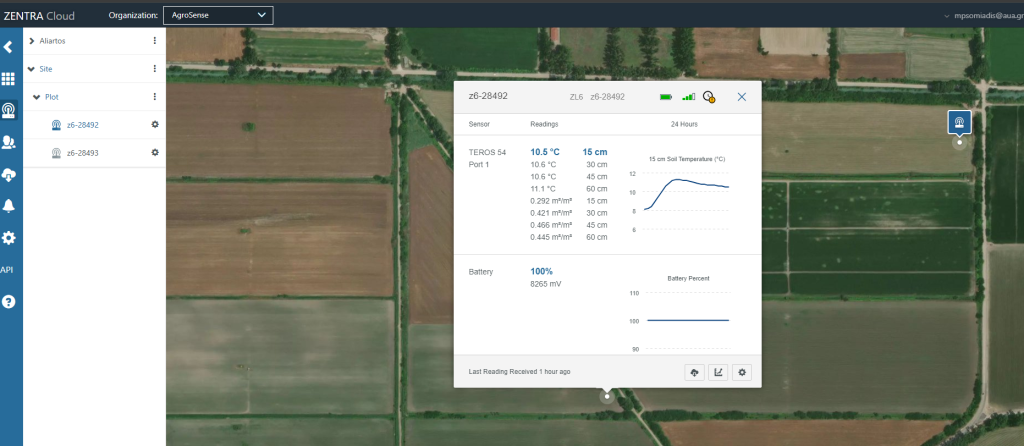
Task: Open the notifications bell icon
Action: click(x=9, y=206)
